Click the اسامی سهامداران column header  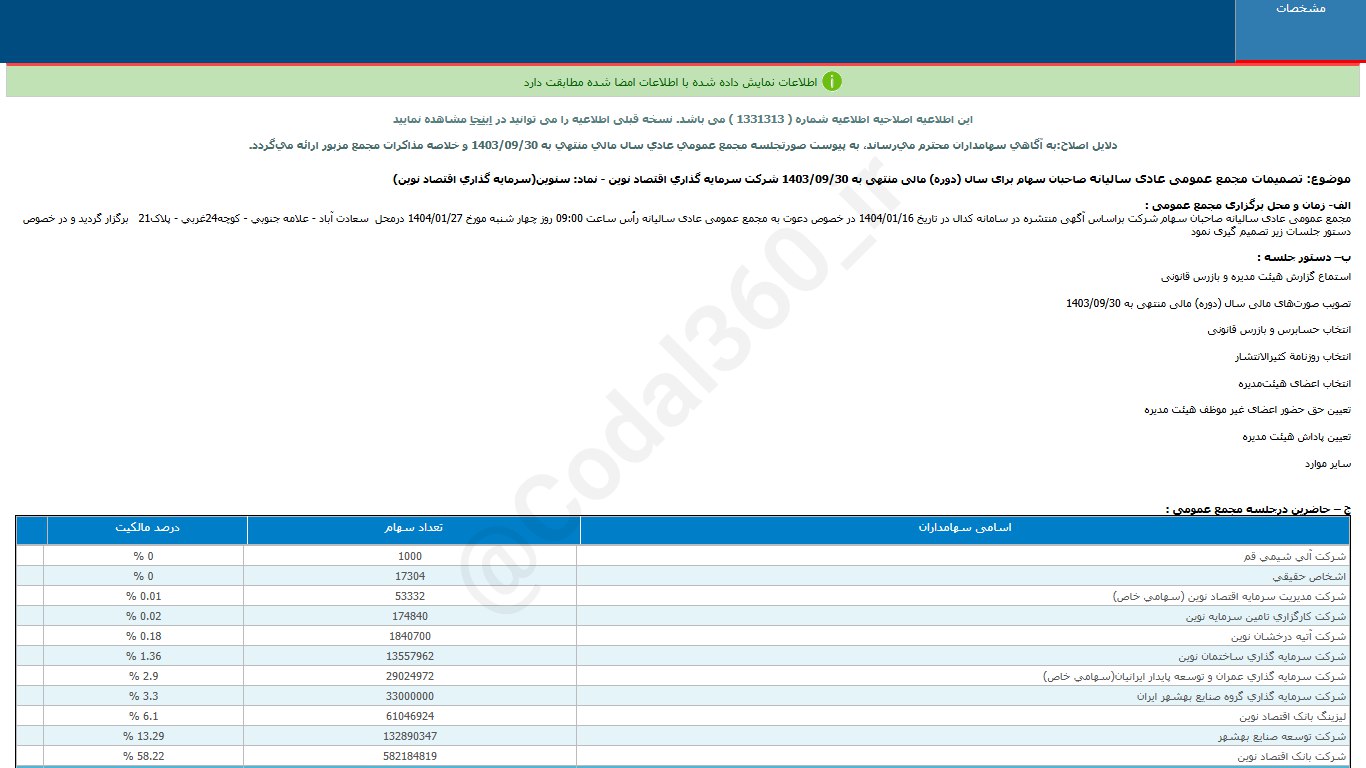click(964, 528)
